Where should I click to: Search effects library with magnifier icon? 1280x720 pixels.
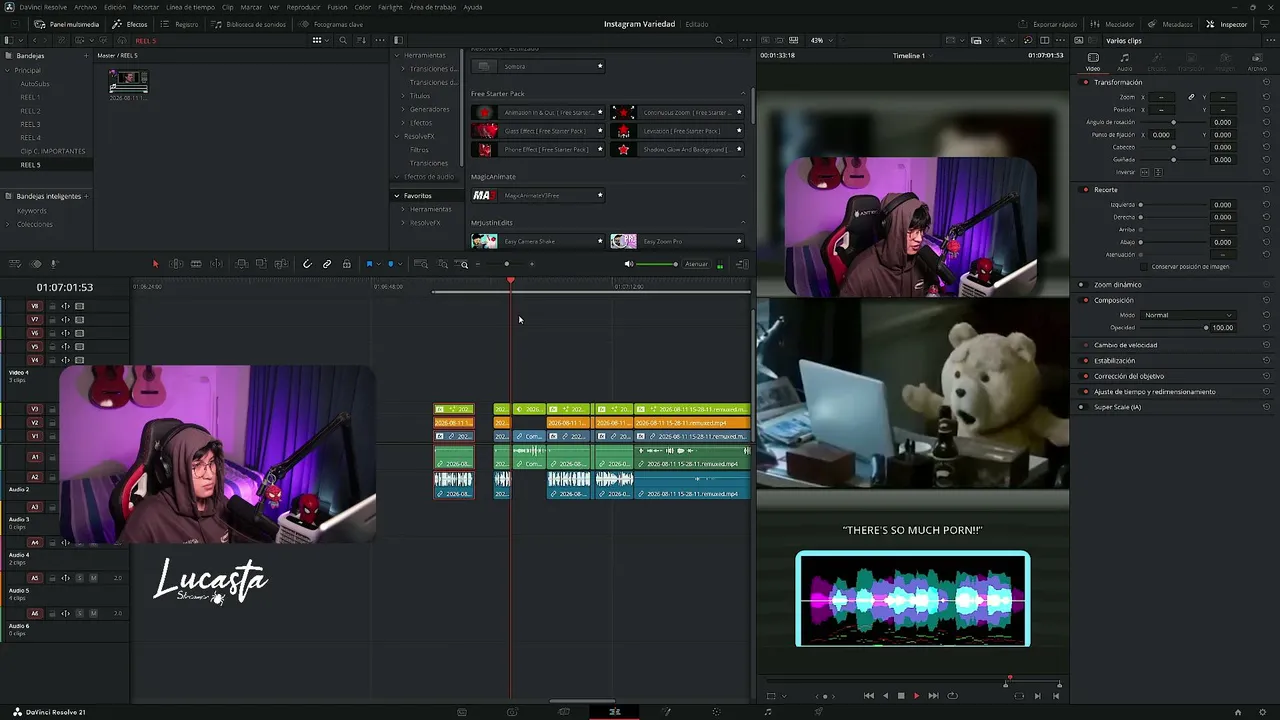(x=718, y=40)
